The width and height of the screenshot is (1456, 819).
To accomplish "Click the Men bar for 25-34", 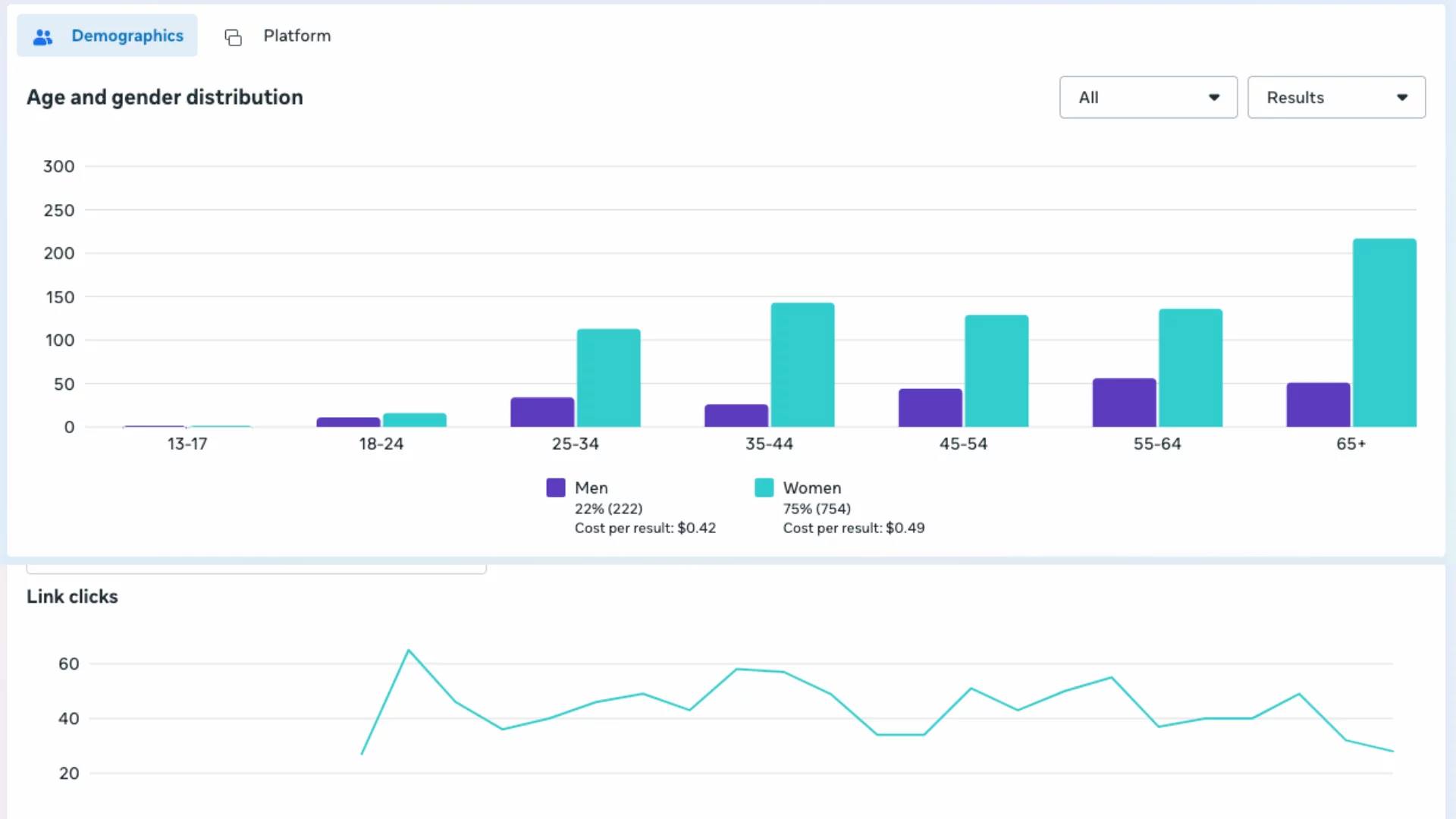I will click(x=542, y=412).
